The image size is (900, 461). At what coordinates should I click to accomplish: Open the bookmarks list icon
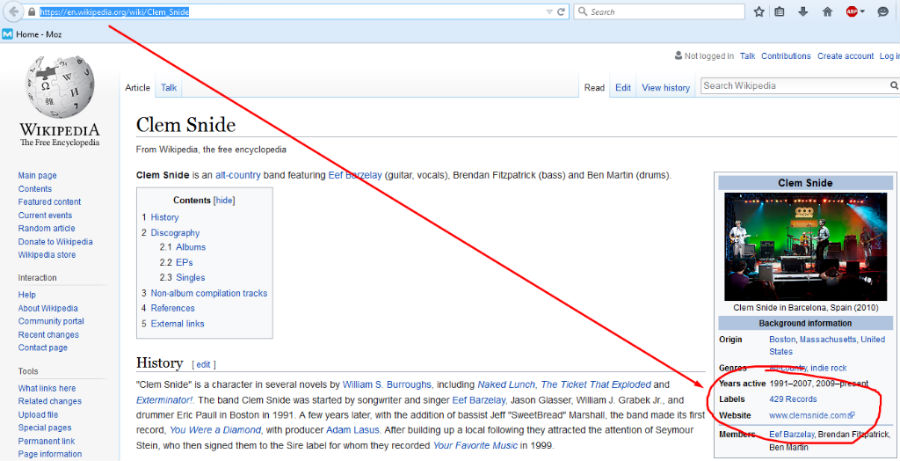click(779, 11)
